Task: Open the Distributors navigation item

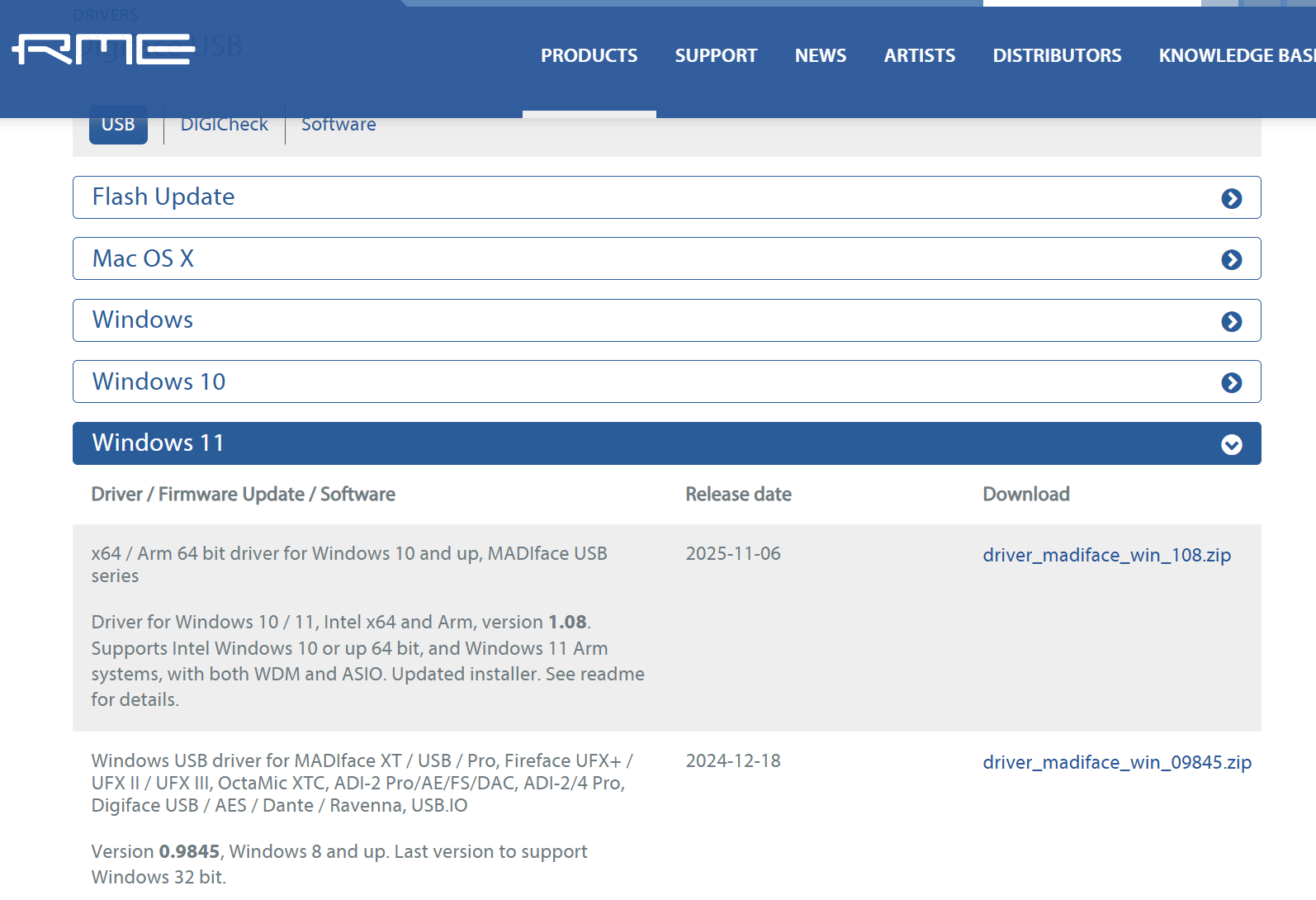Action: [x=1057, y=55]
